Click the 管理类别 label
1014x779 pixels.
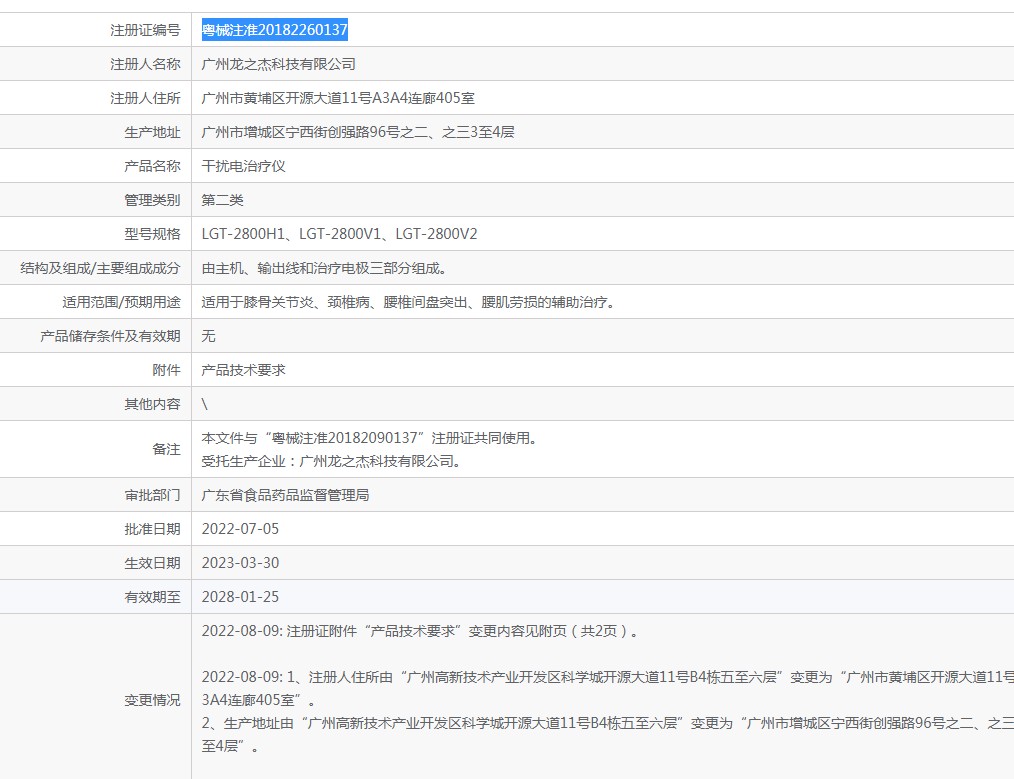153,200
